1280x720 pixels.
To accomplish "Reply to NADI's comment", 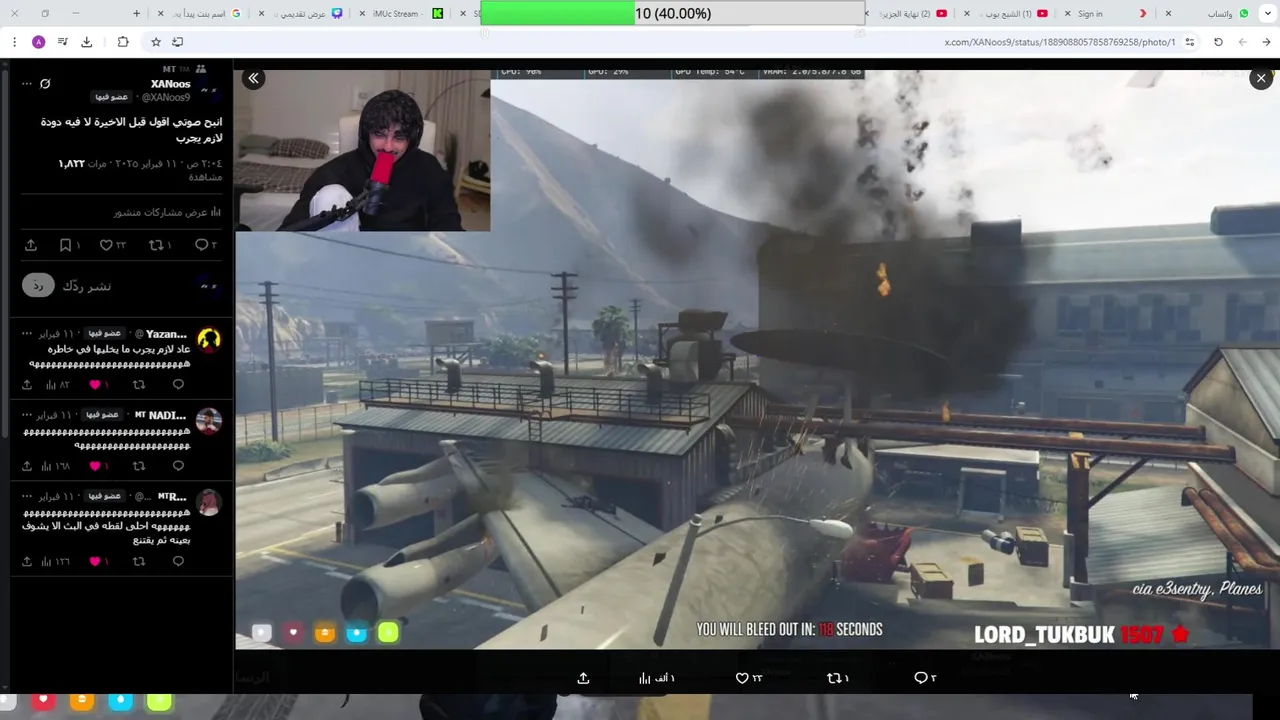I will [178, 466].
